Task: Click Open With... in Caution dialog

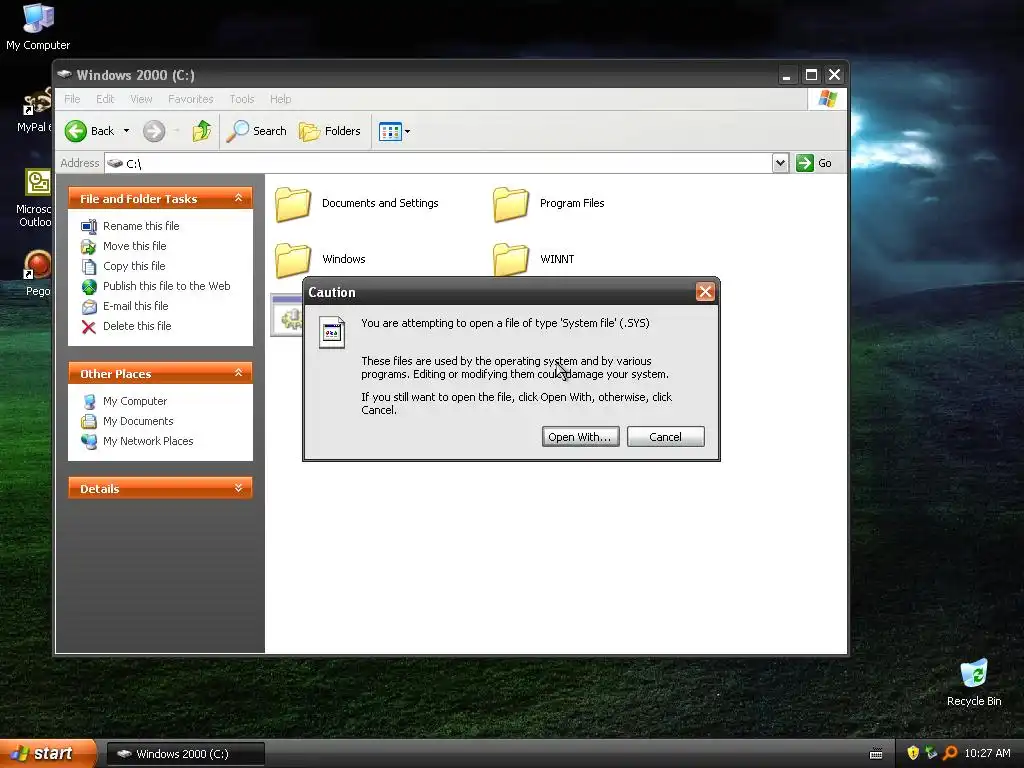Action: pyautogui.click(x=581, y=437)
